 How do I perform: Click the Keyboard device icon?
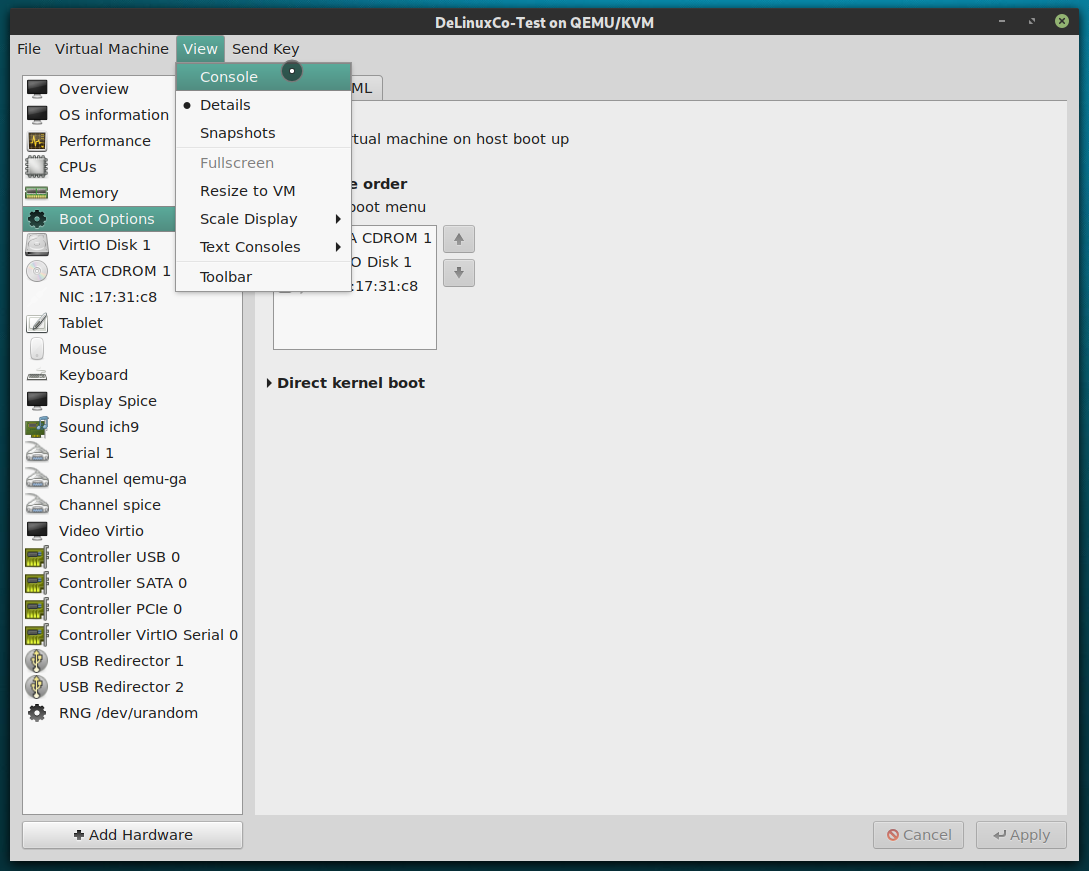tap(37, 375)
